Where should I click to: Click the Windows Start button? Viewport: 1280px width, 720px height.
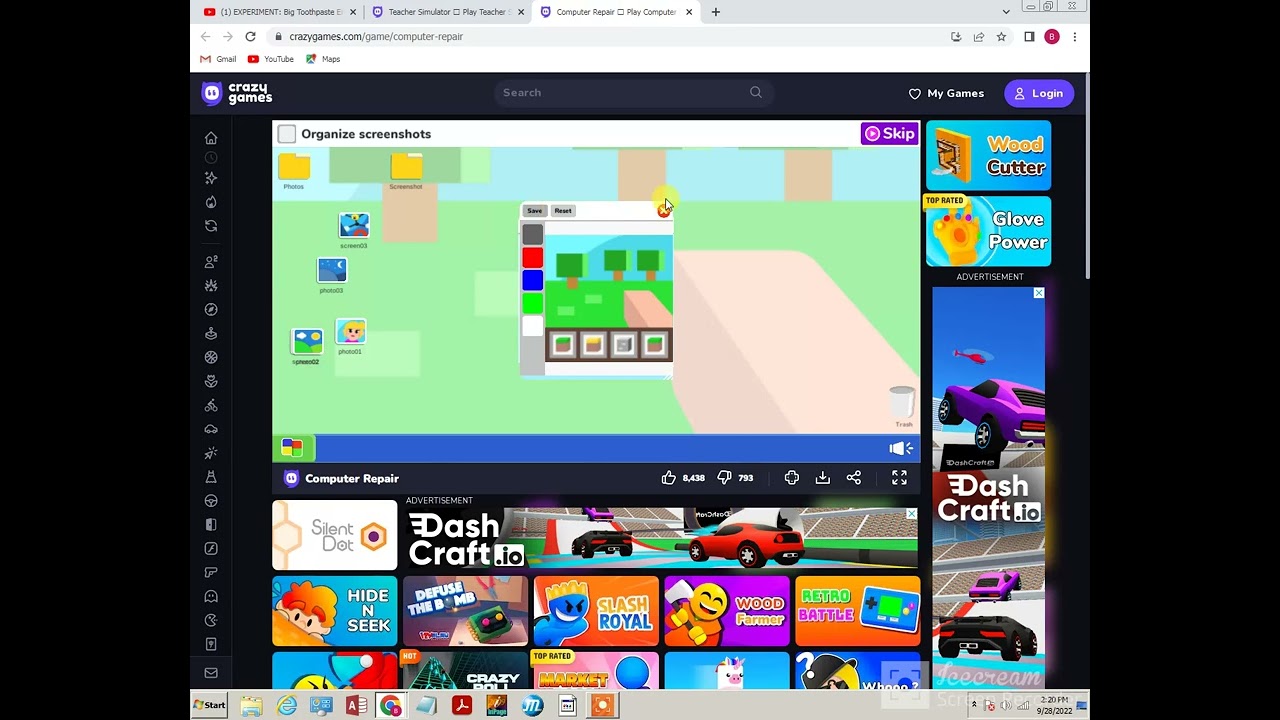[209, 705]
